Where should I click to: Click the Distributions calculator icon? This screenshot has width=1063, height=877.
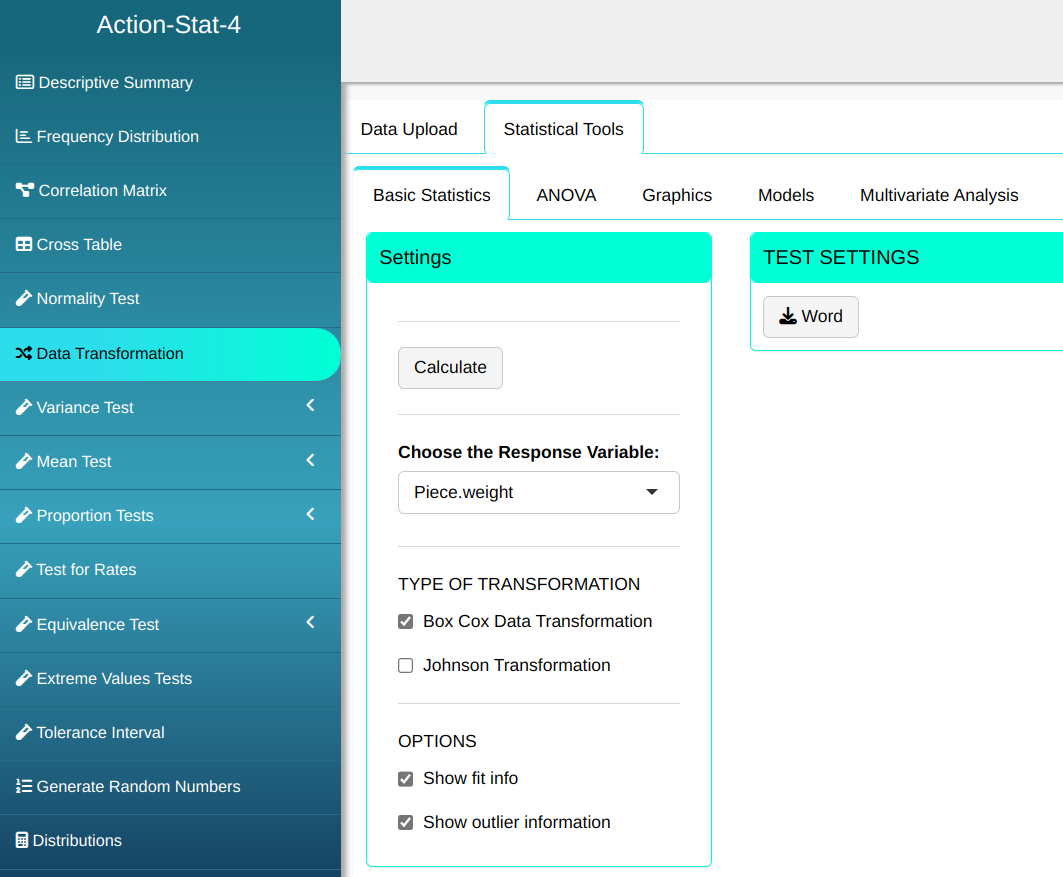pyautogui.click(x=22, y=841)
